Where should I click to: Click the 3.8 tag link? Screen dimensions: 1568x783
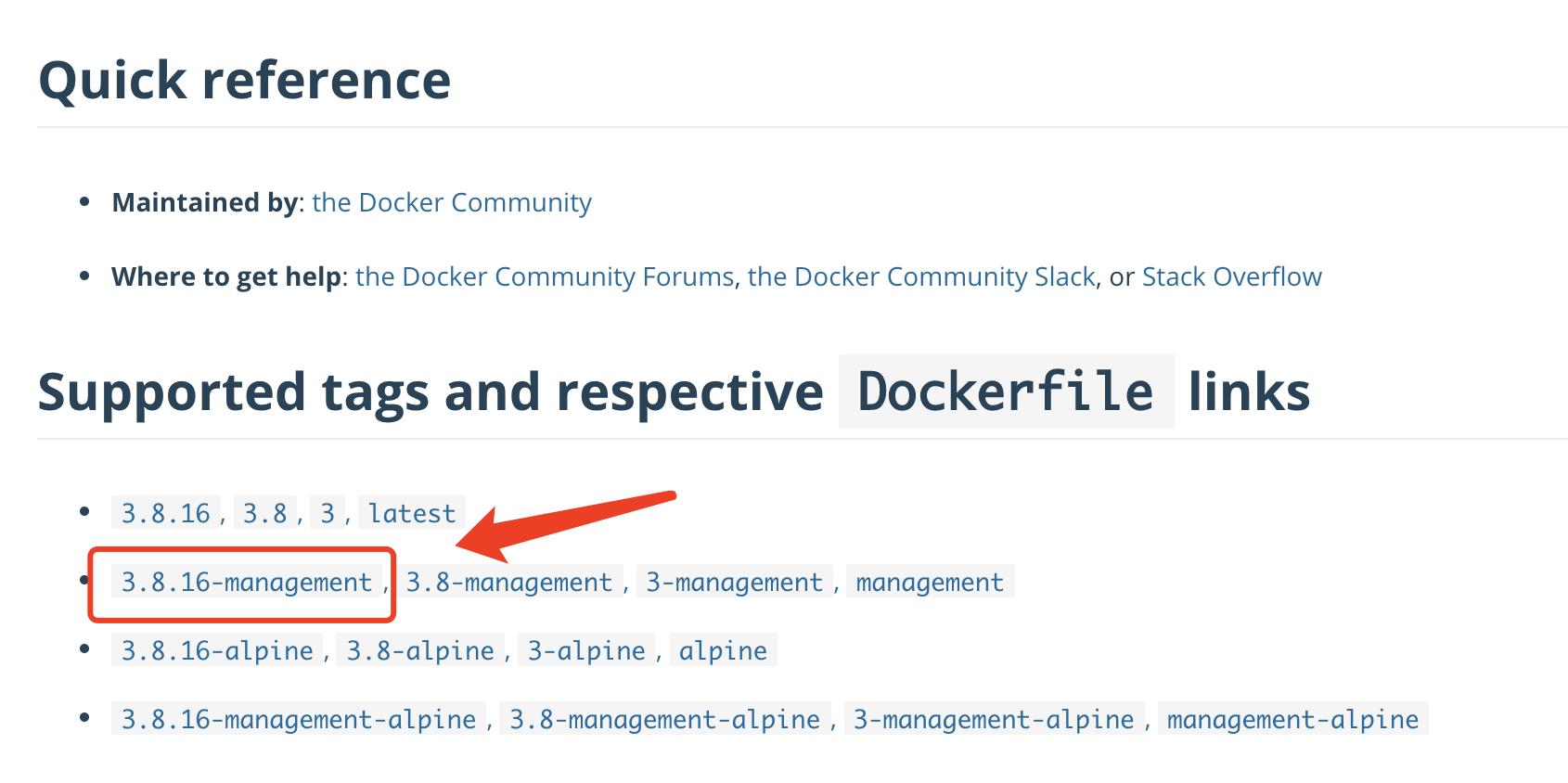(x=265, y=513)
